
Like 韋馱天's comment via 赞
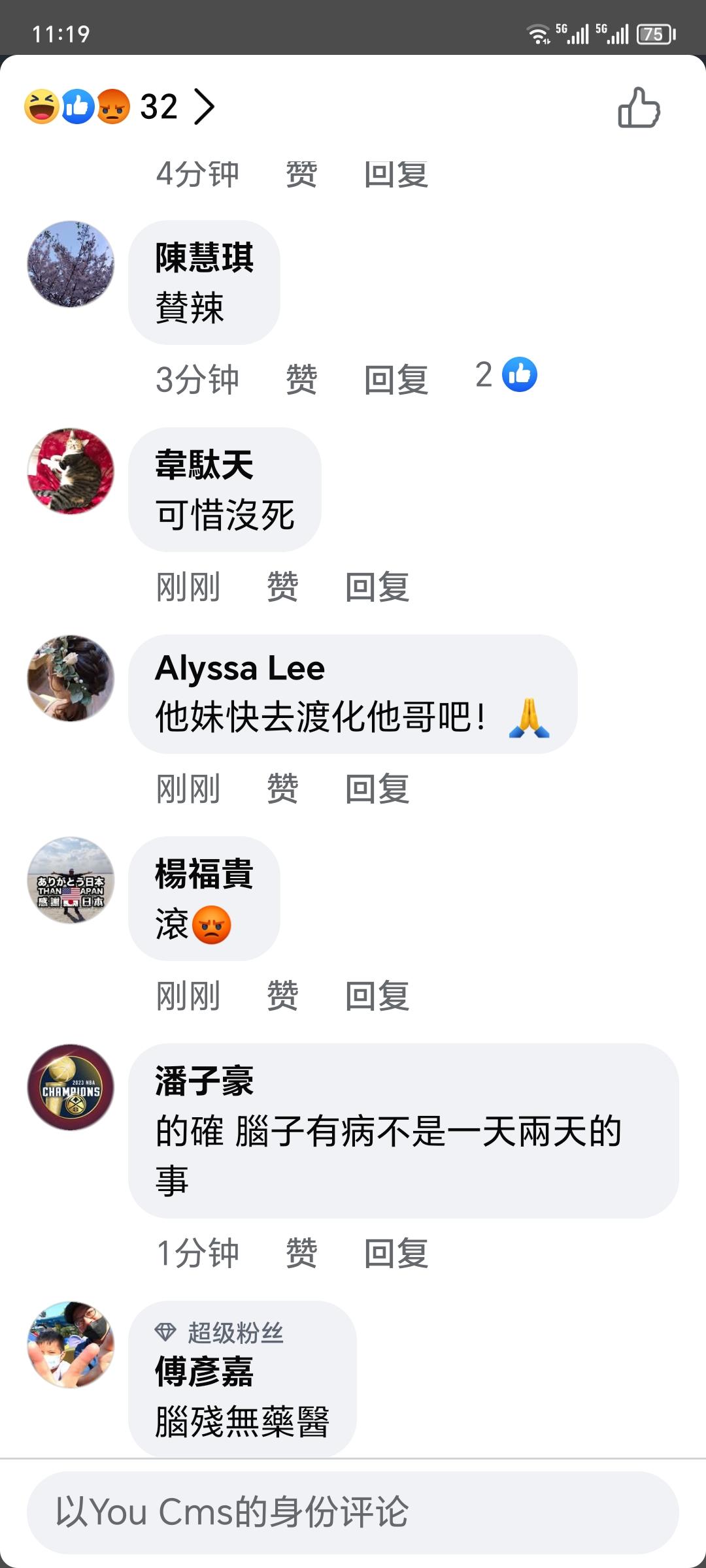click(x=282, y=587)
